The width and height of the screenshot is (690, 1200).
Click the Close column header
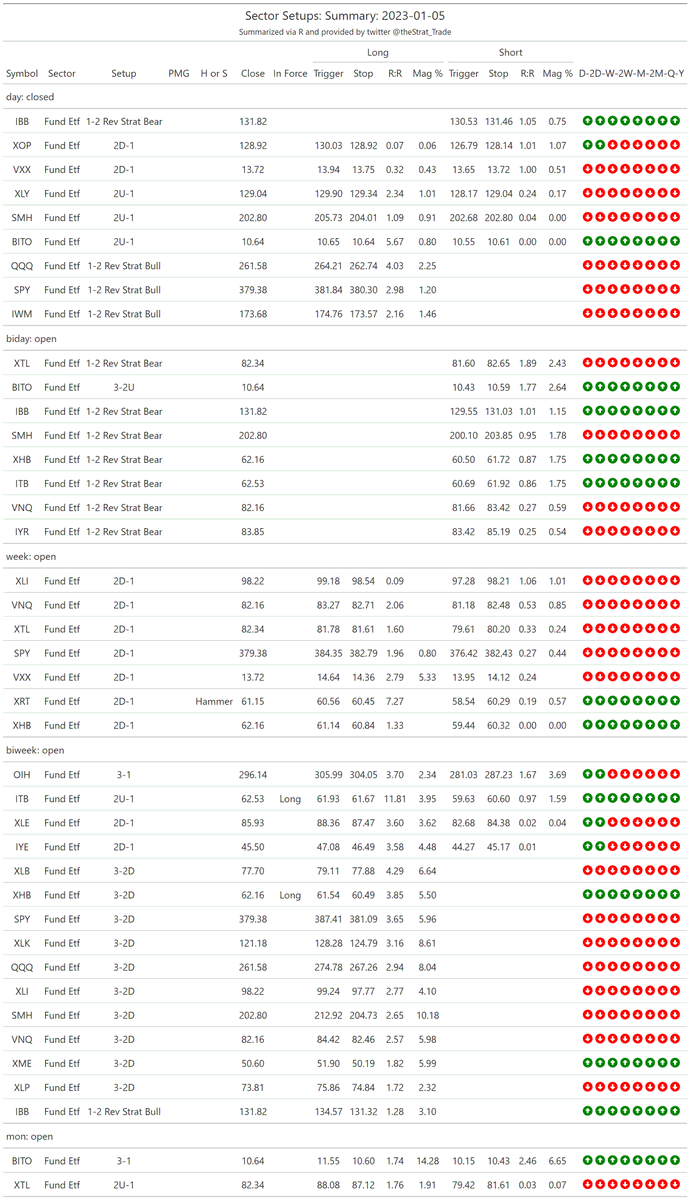253,73
